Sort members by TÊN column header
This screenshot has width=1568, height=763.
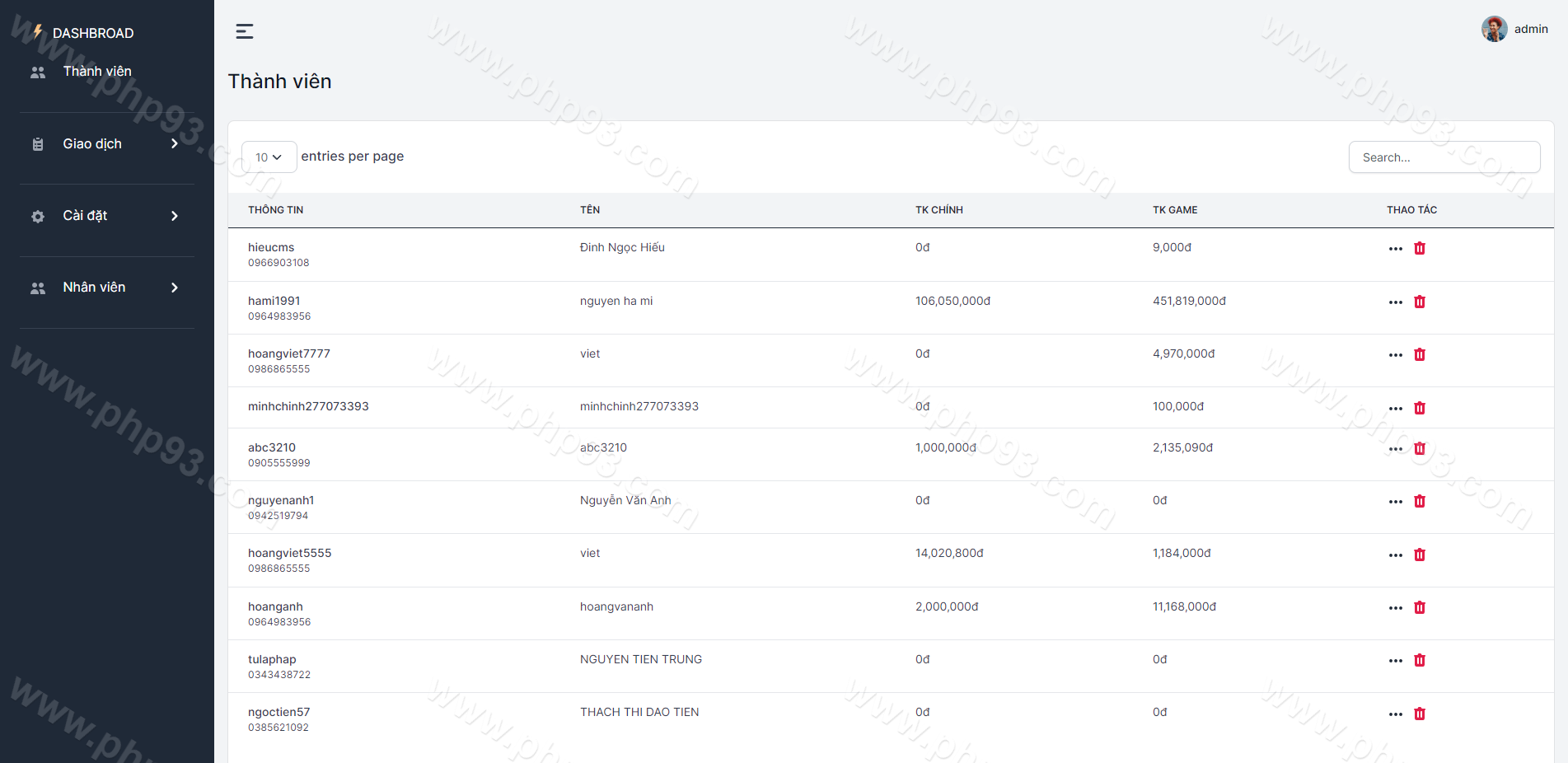(589, 210)
